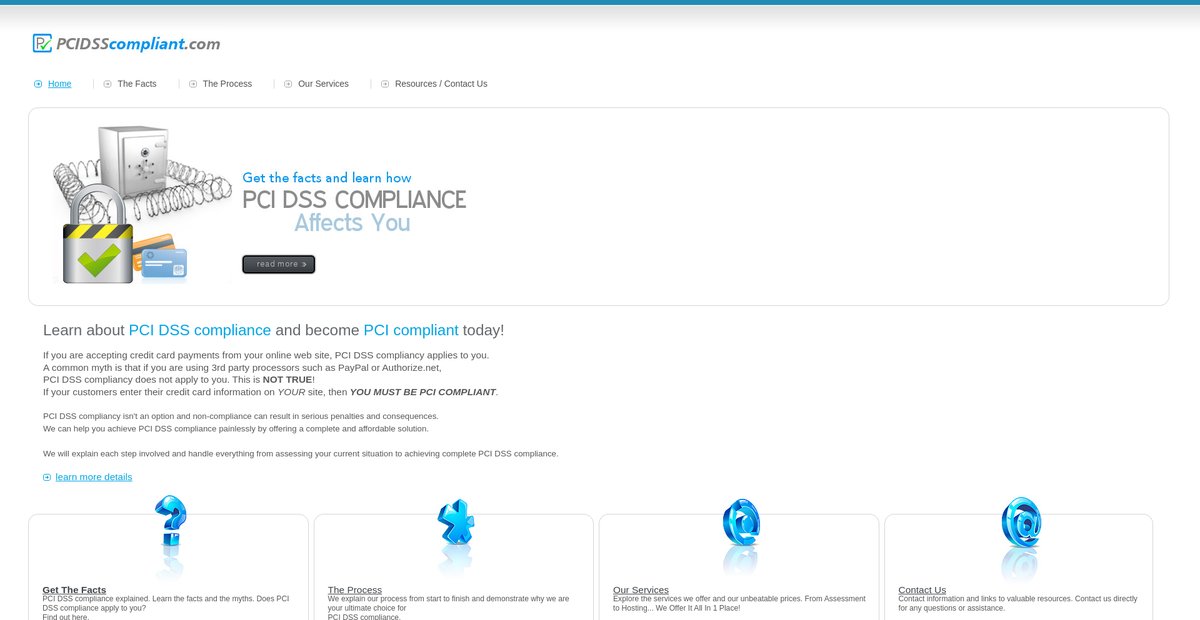Open The Process card heading link
Screen dimensions: 1200x620
(355, 590)
